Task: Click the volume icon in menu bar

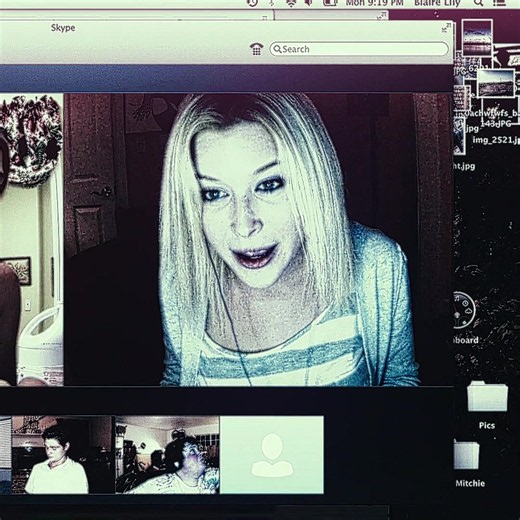Action: 309,3
